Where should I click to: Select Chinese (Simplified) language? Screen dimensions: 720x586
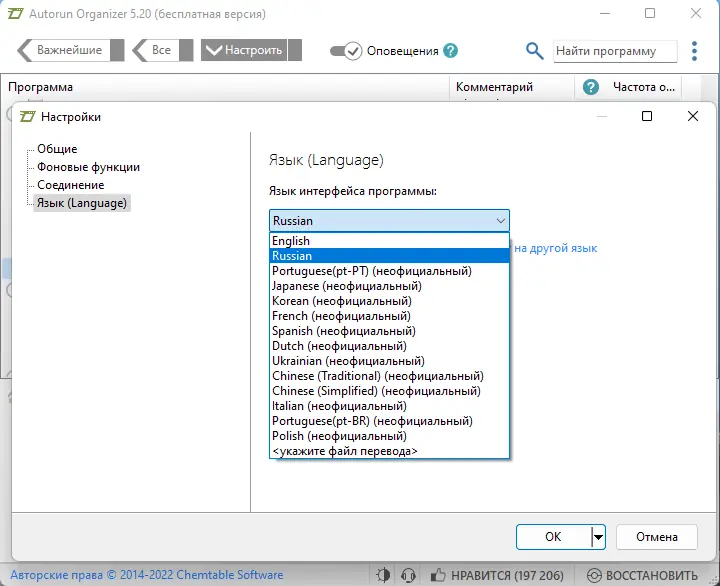[x=389, y=391]
